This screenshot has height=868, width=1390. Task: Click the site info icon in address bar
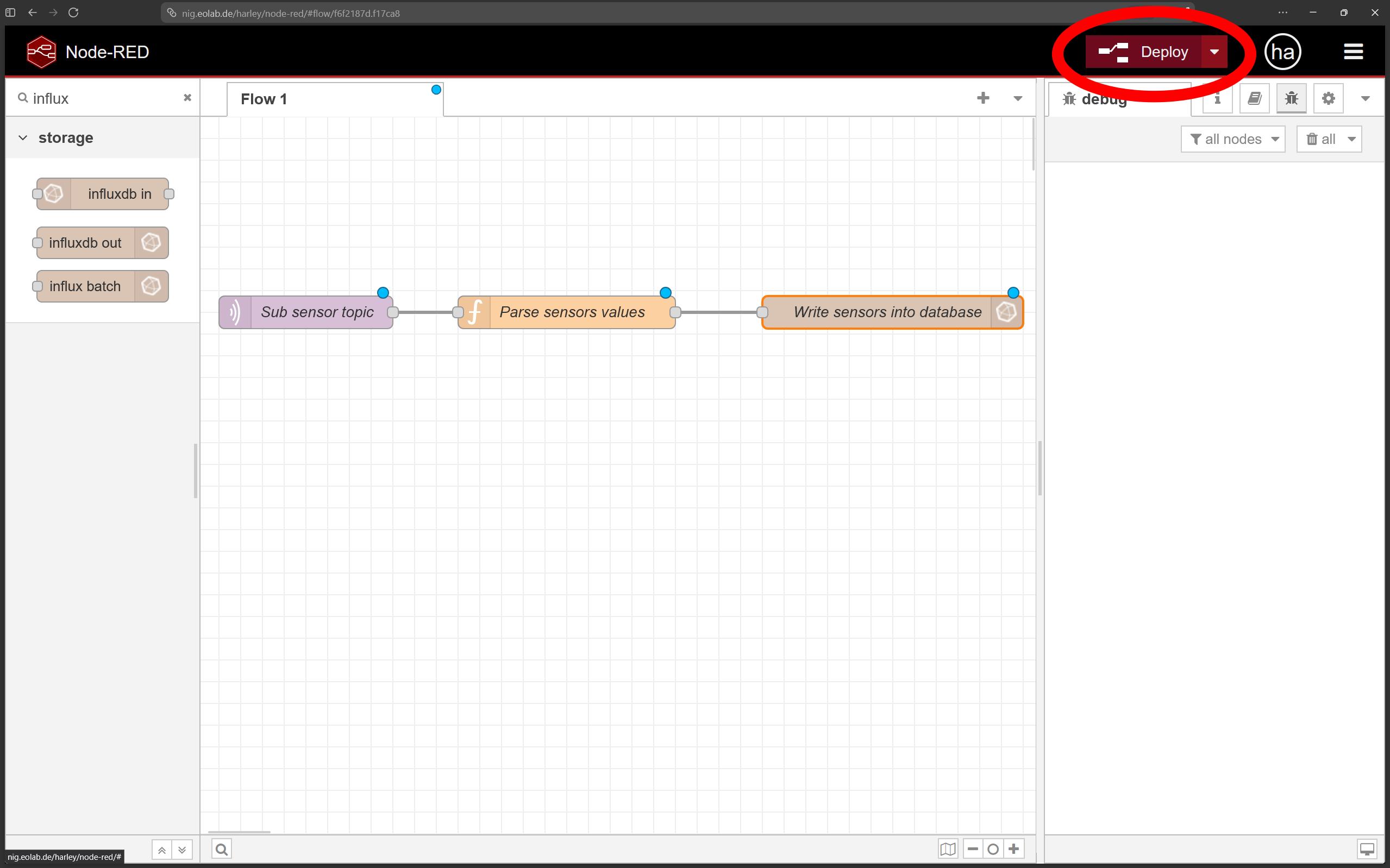point(171,12)
